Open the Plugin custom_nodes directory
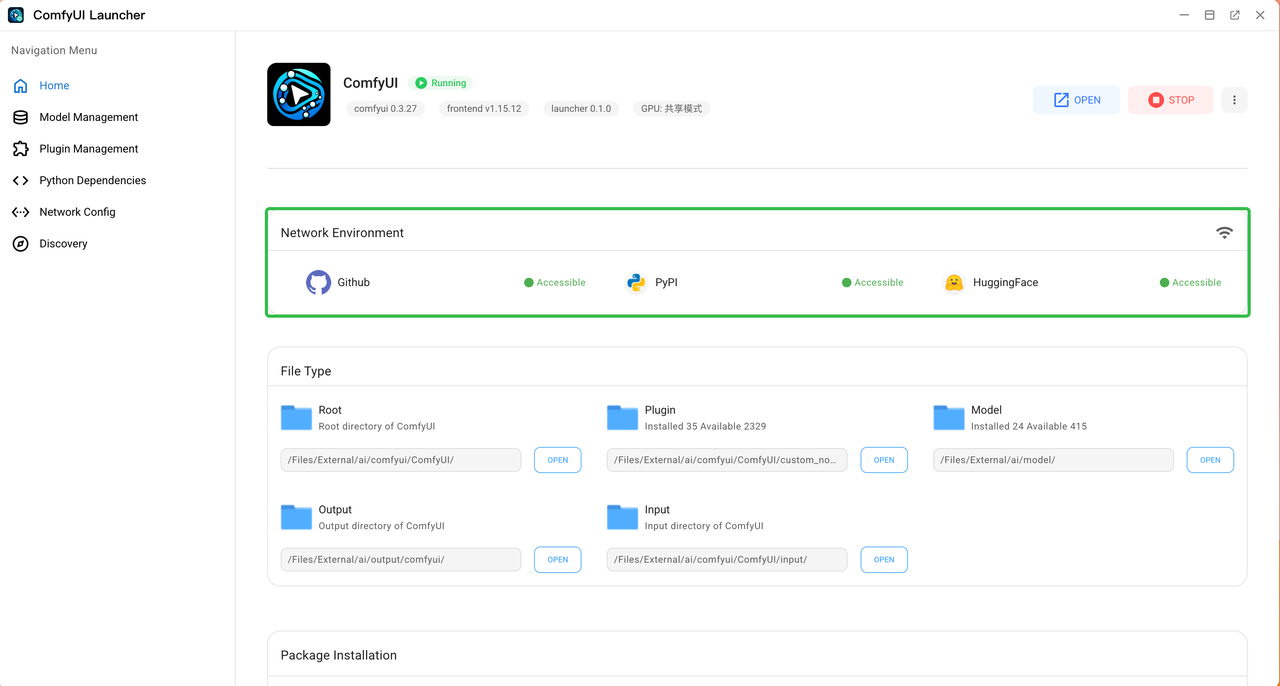 884,460
